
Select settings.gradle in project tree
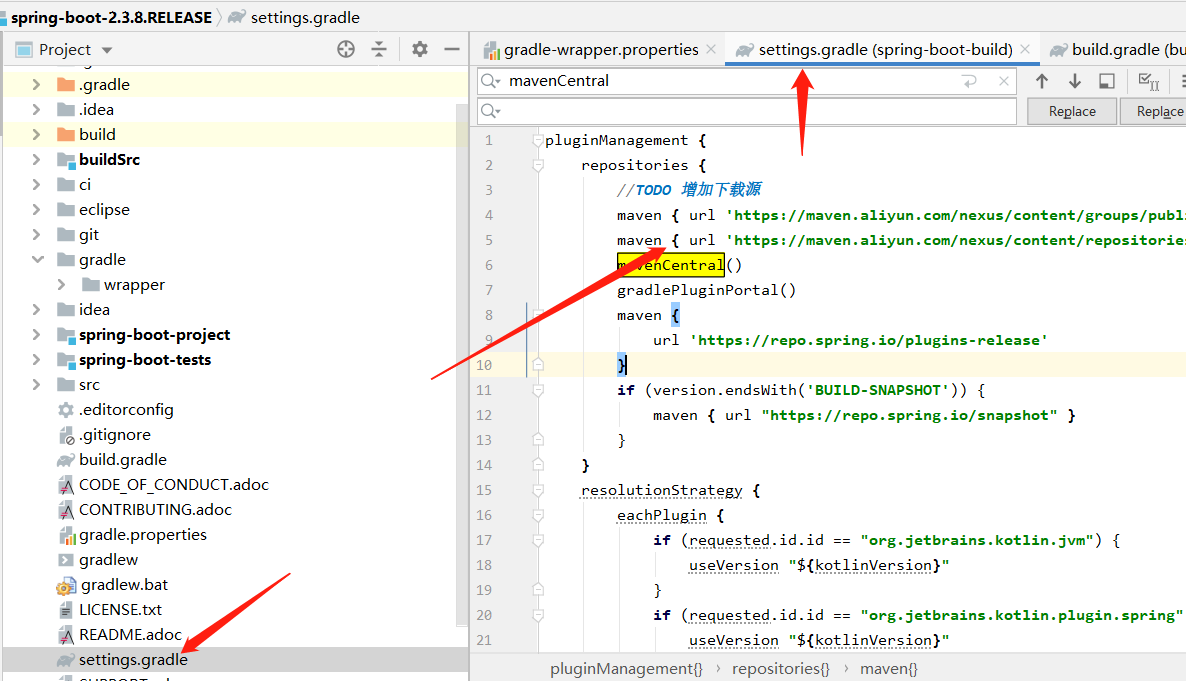click(133, 659)
